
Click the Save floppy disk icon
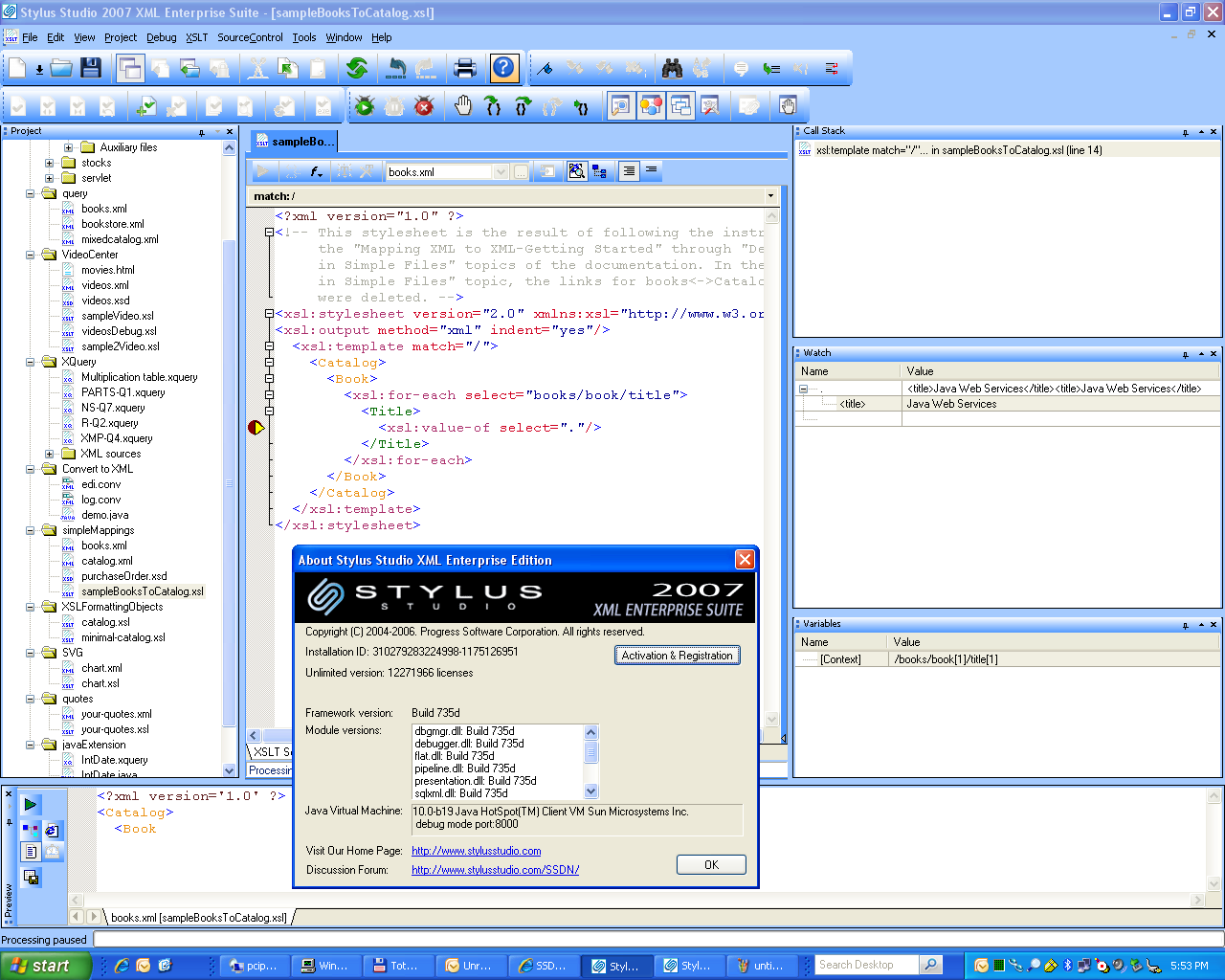[x=91, y=68]
